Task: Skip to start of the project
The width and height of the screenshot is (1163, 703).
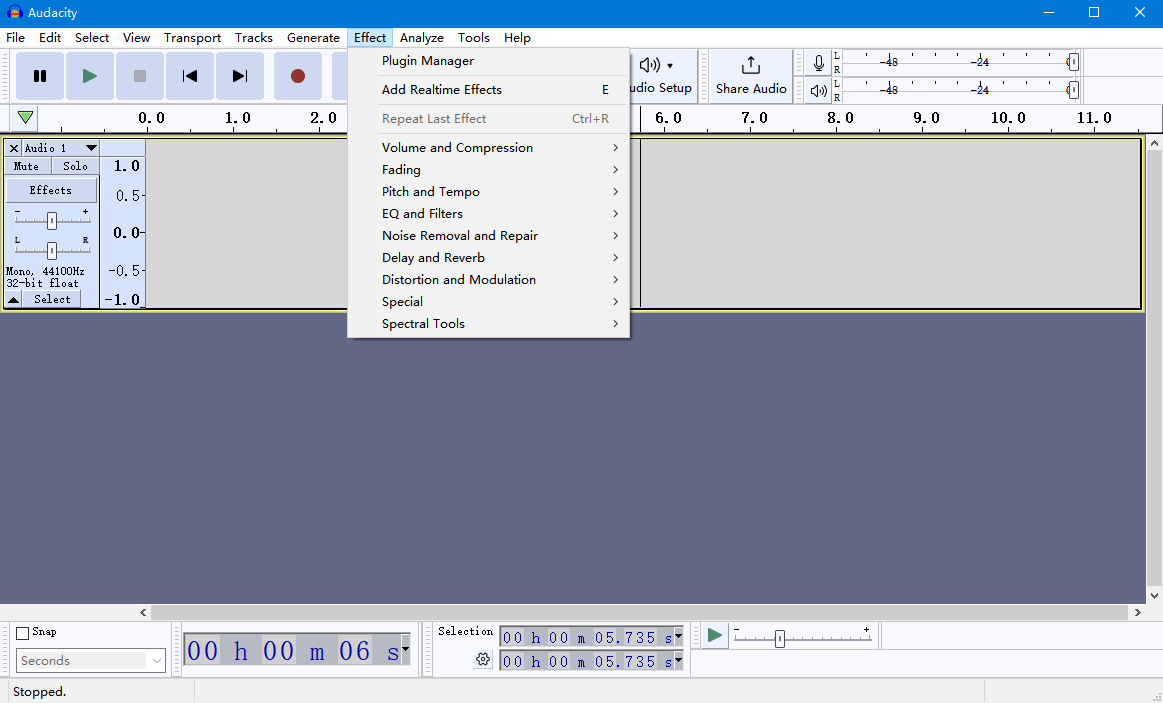Action: point(190,76)
